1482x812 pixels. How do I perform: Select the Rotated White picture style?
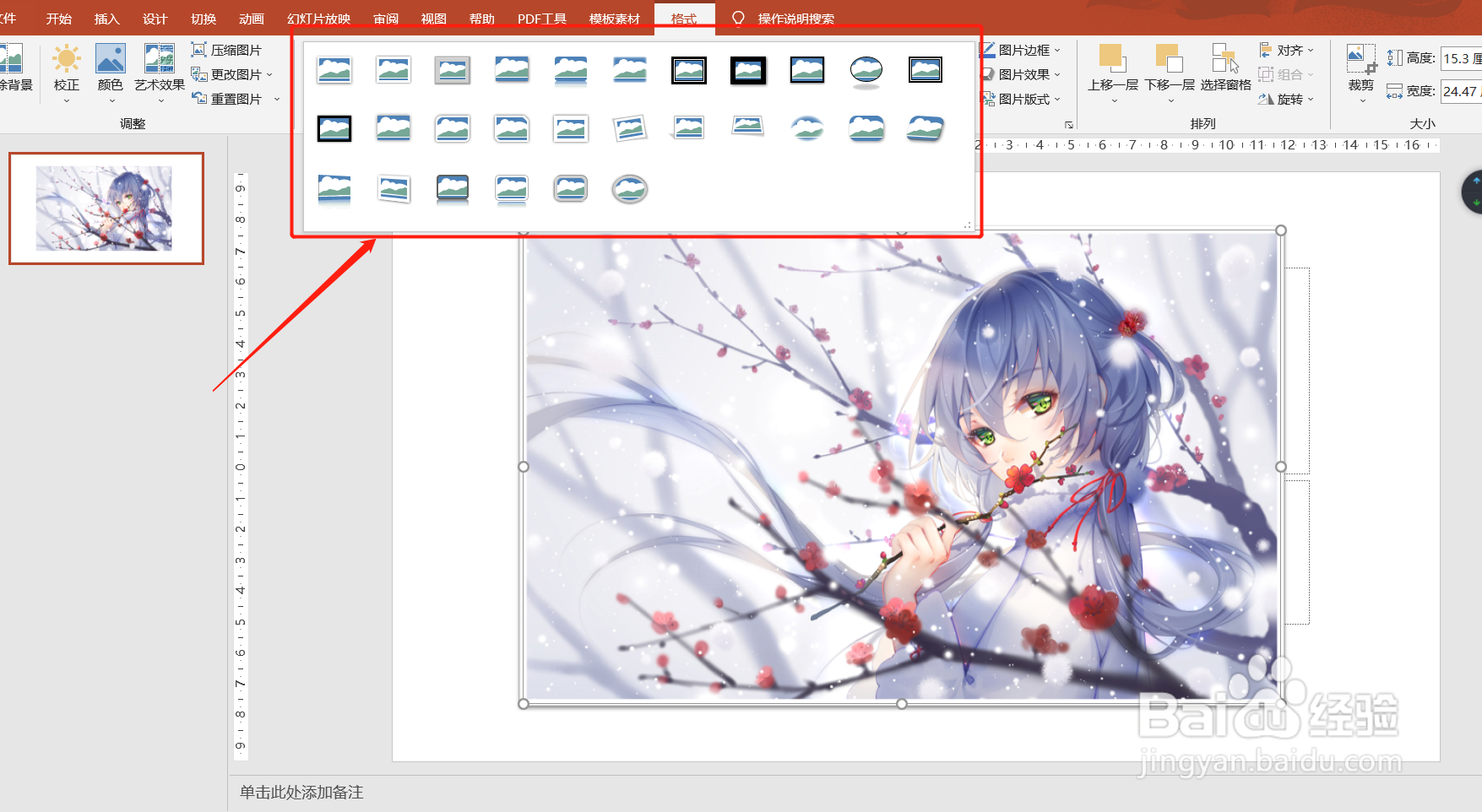point(630,129)
